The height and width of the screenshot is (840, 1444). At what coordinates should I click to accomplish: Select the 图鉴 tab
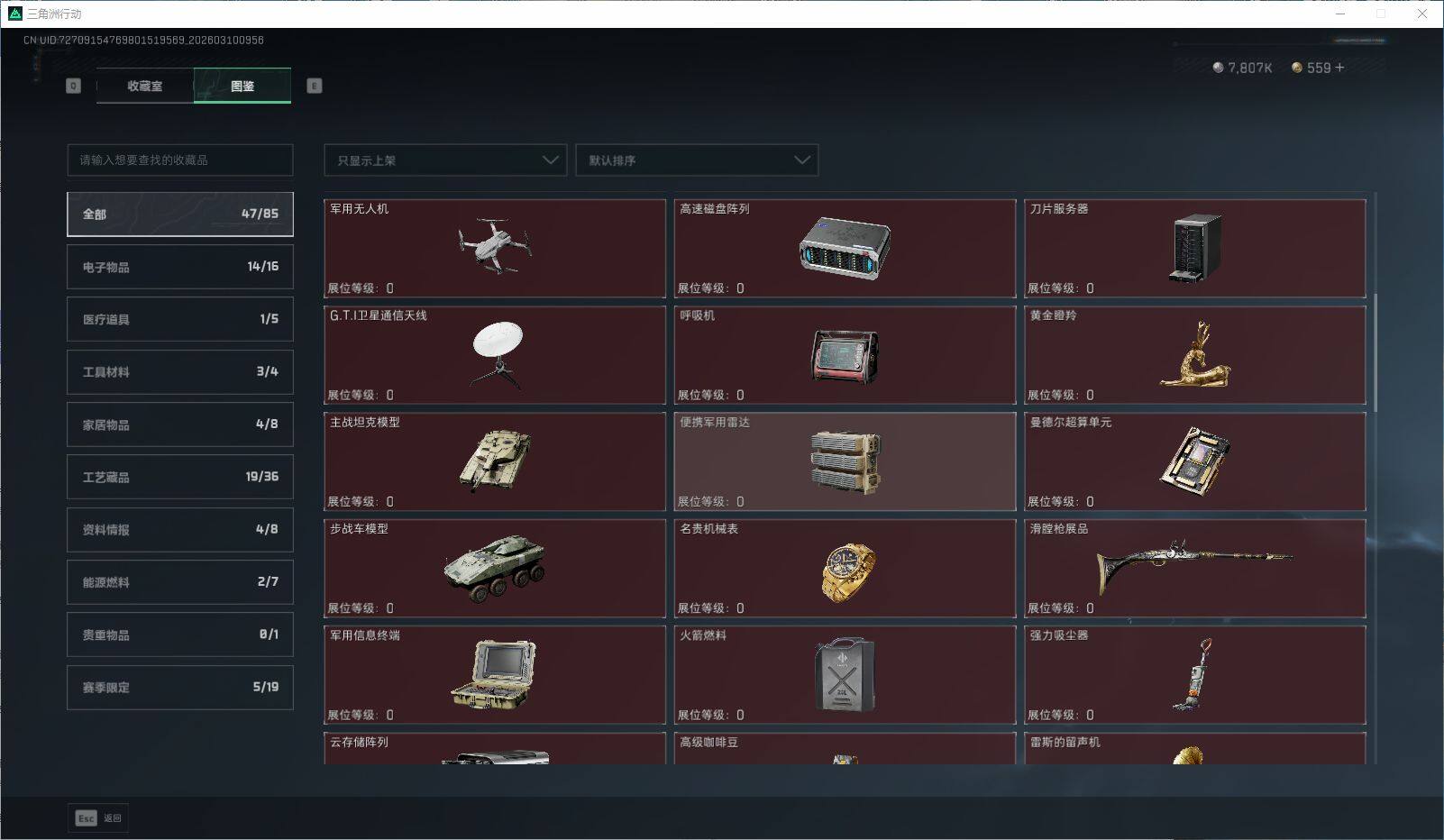point(242,86)
